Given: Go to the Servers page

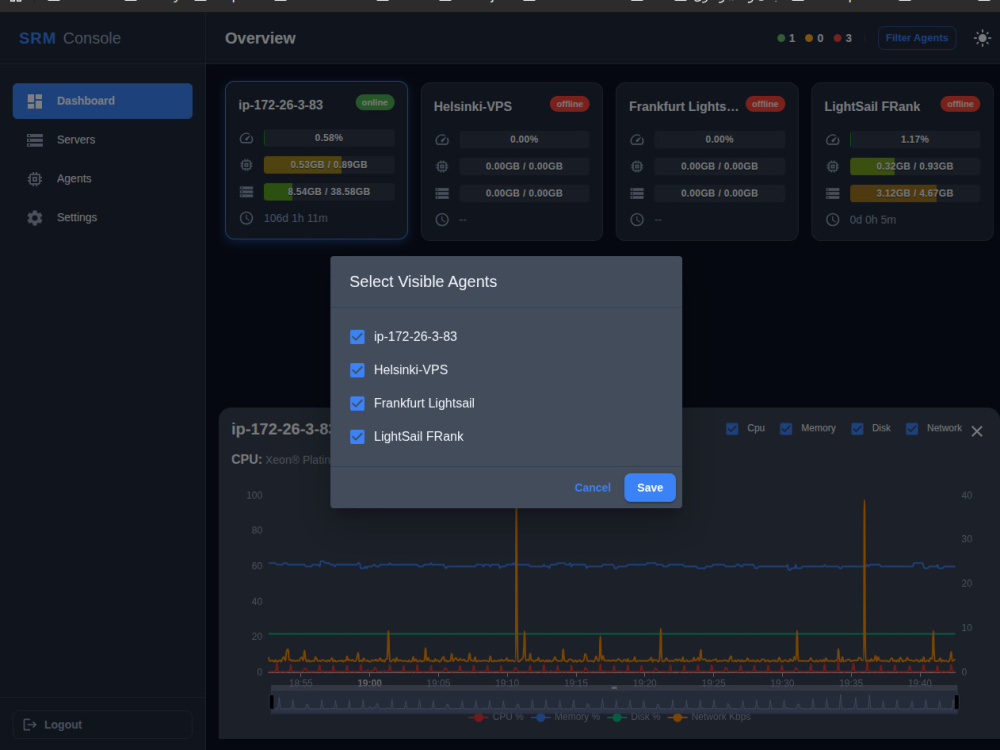Looking at the screenshot, I should coord(102,140).
